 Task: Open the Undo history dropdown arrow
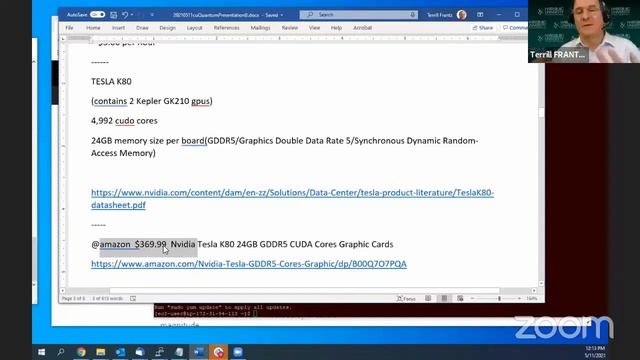click(x=132, y=15)
